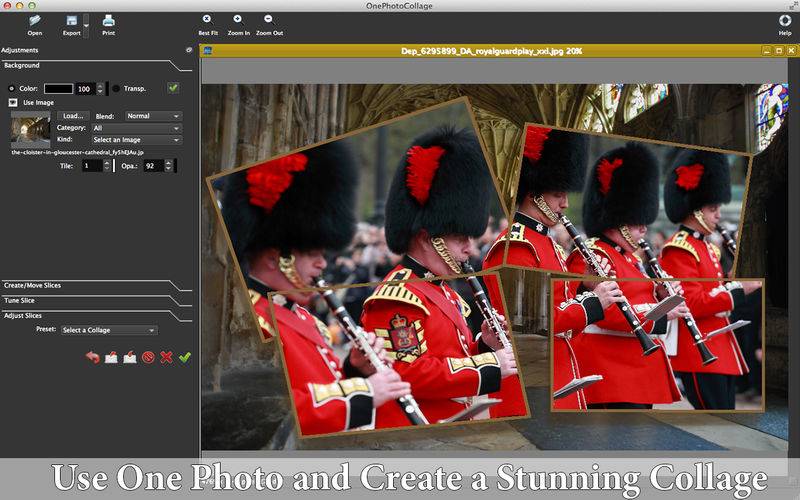The height and width of the screenshot is (500, 800).
Task: Detach the Adjustments panel using its float icon
Action: point(189,50)
